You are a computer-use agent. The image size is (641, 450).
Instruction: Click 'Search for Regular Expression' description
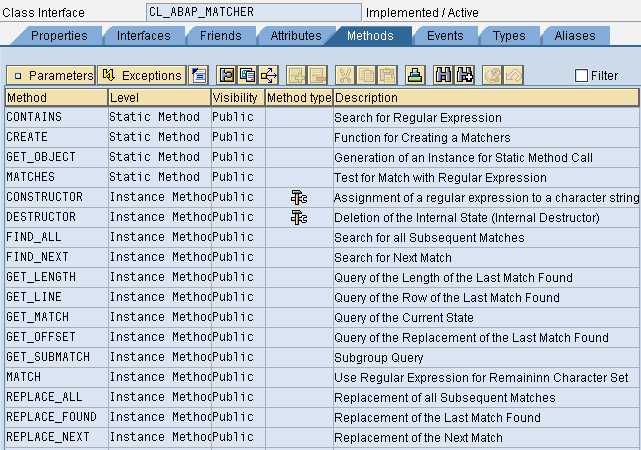[418, 118]
